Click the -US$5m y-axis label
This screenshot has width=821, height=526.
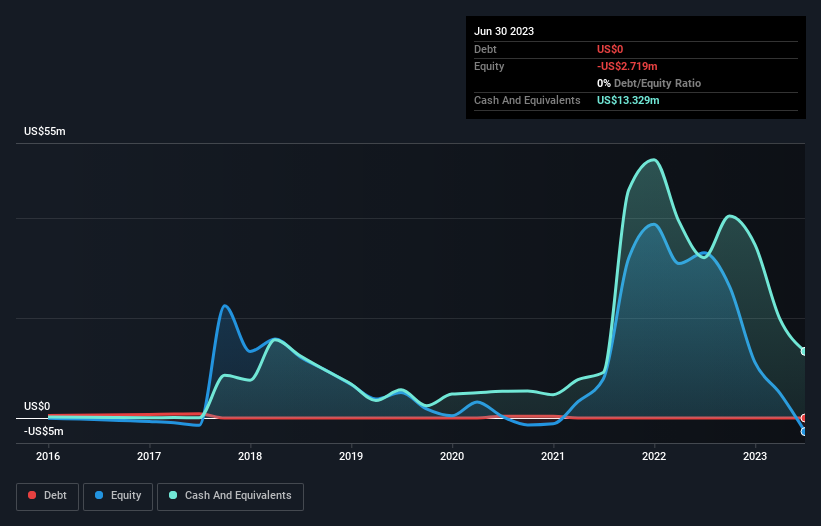(x=43, y=432)
